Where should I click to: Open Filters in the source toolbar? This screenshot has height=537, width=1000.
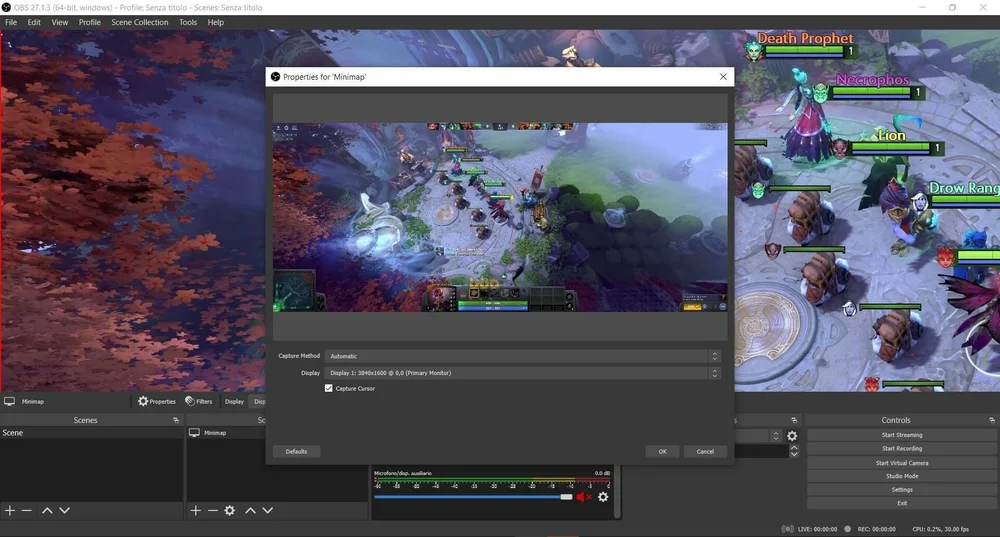click(198, 401)
